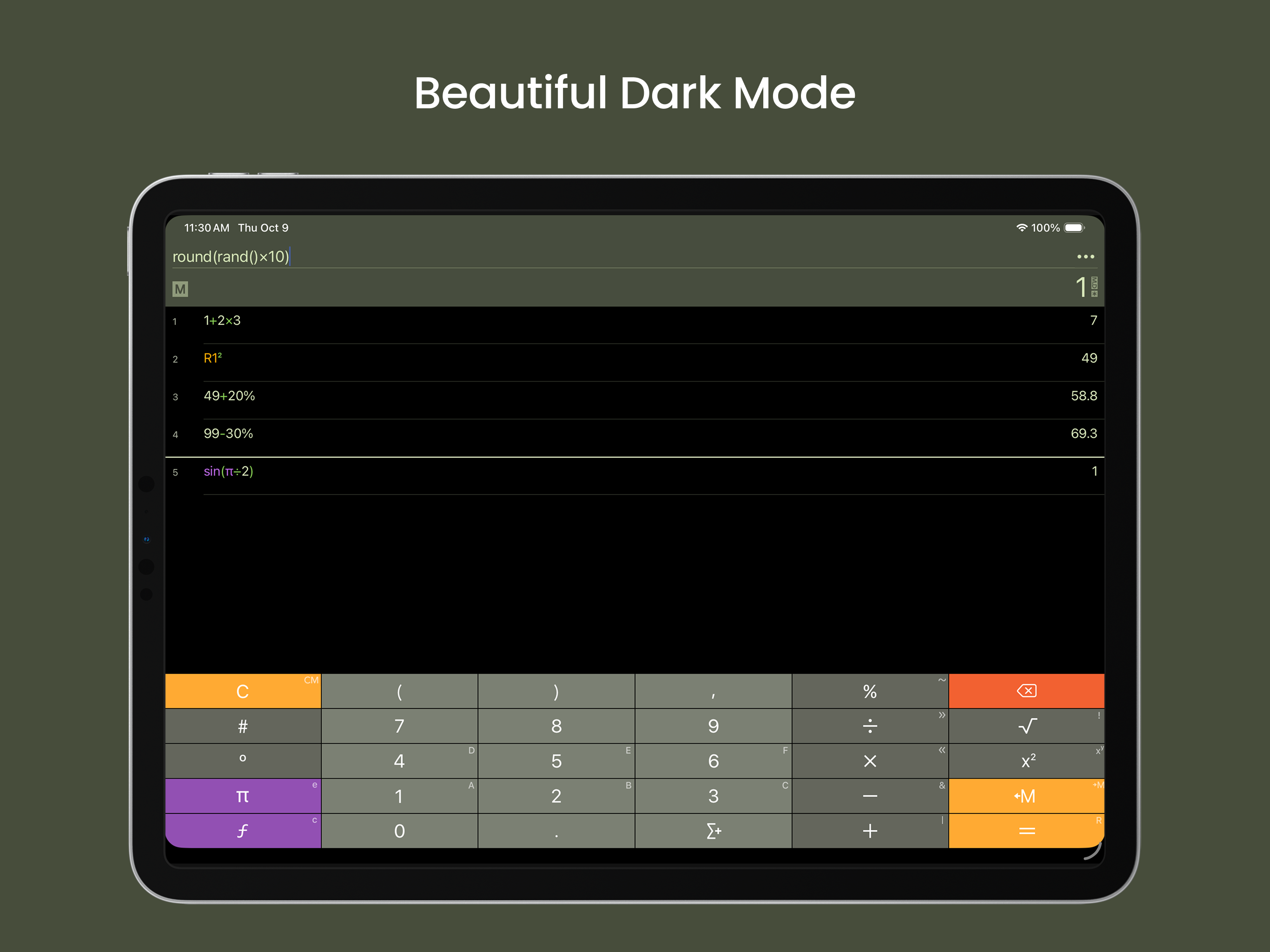Tap the result 58.8 in history

tap(1084, 396)
